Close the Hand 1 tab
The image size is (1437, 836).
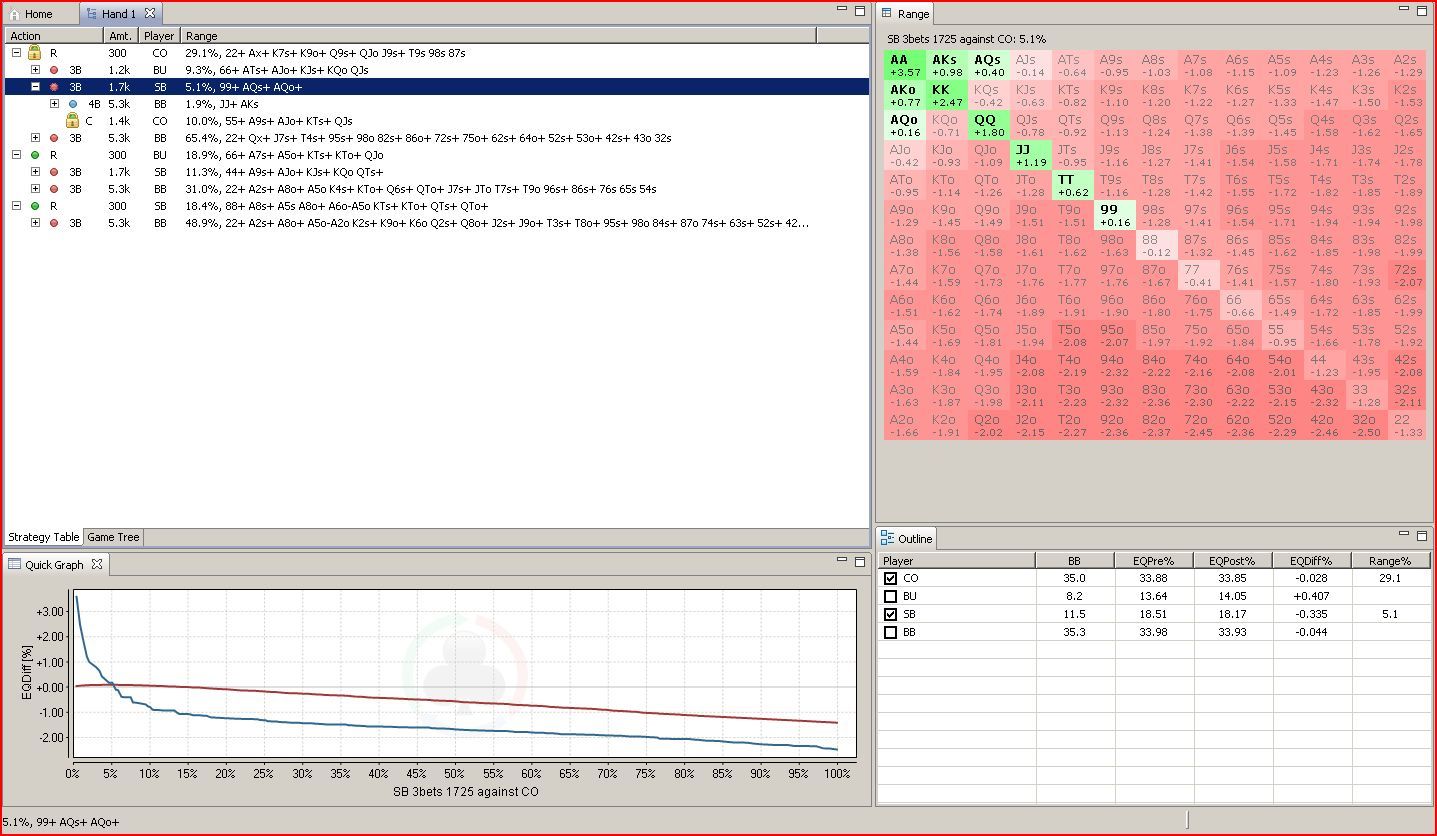(150, 13)
